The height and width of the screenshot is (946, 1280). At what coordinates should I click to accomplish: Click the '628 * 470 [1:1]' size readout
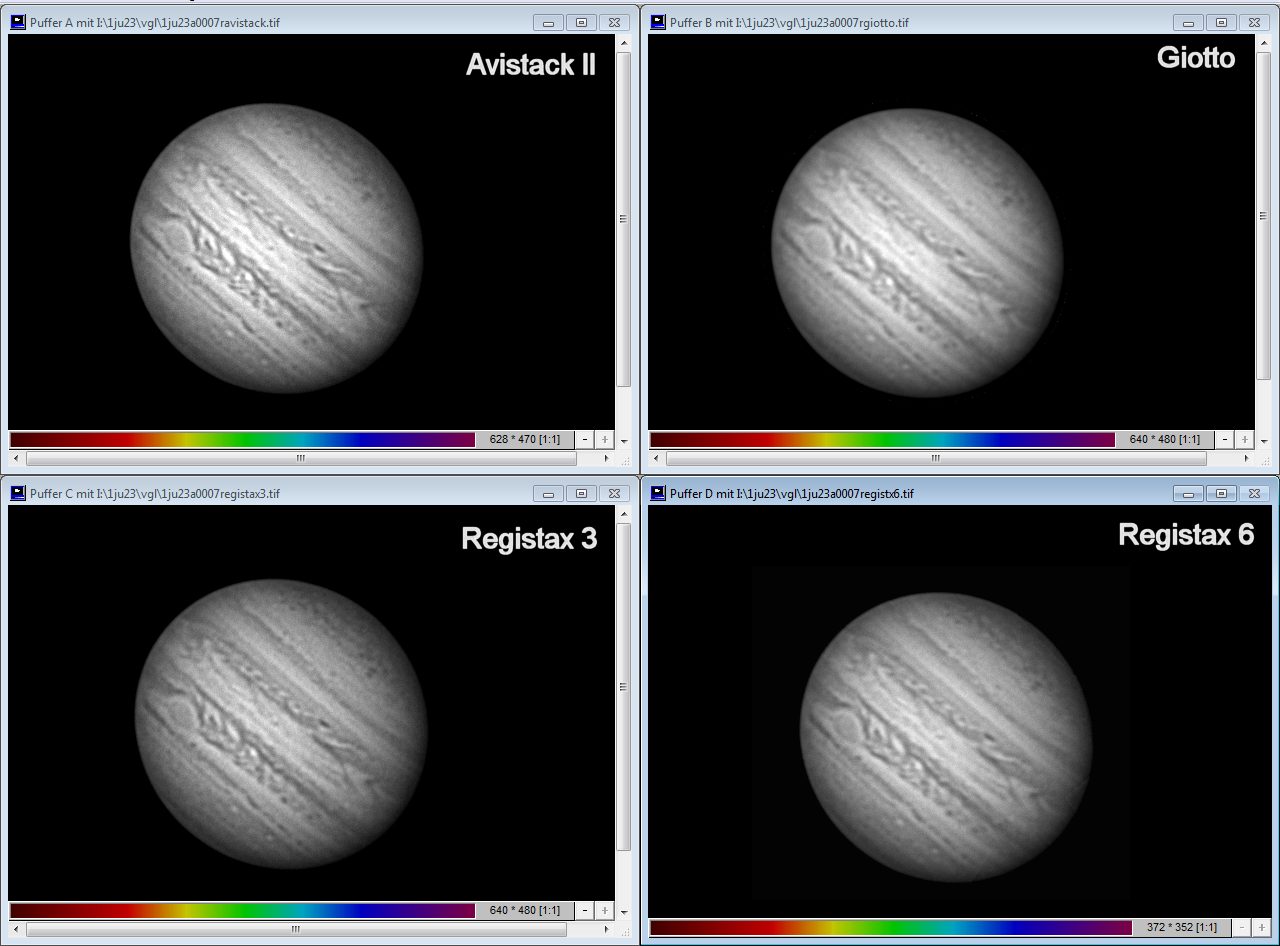coord(525,440)
